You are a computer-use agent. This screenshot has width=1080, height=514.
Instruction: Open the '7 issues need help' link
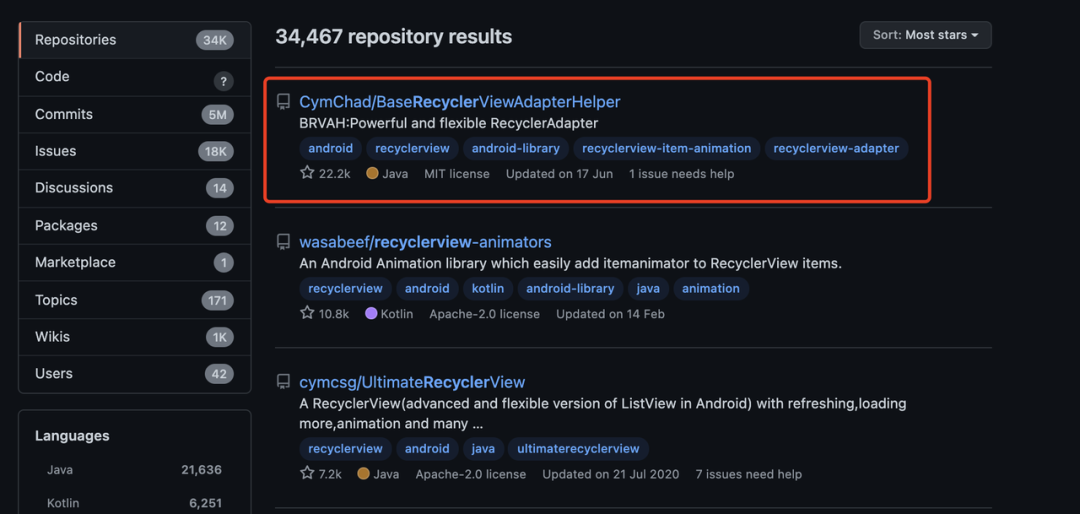[x=748, y=474]
